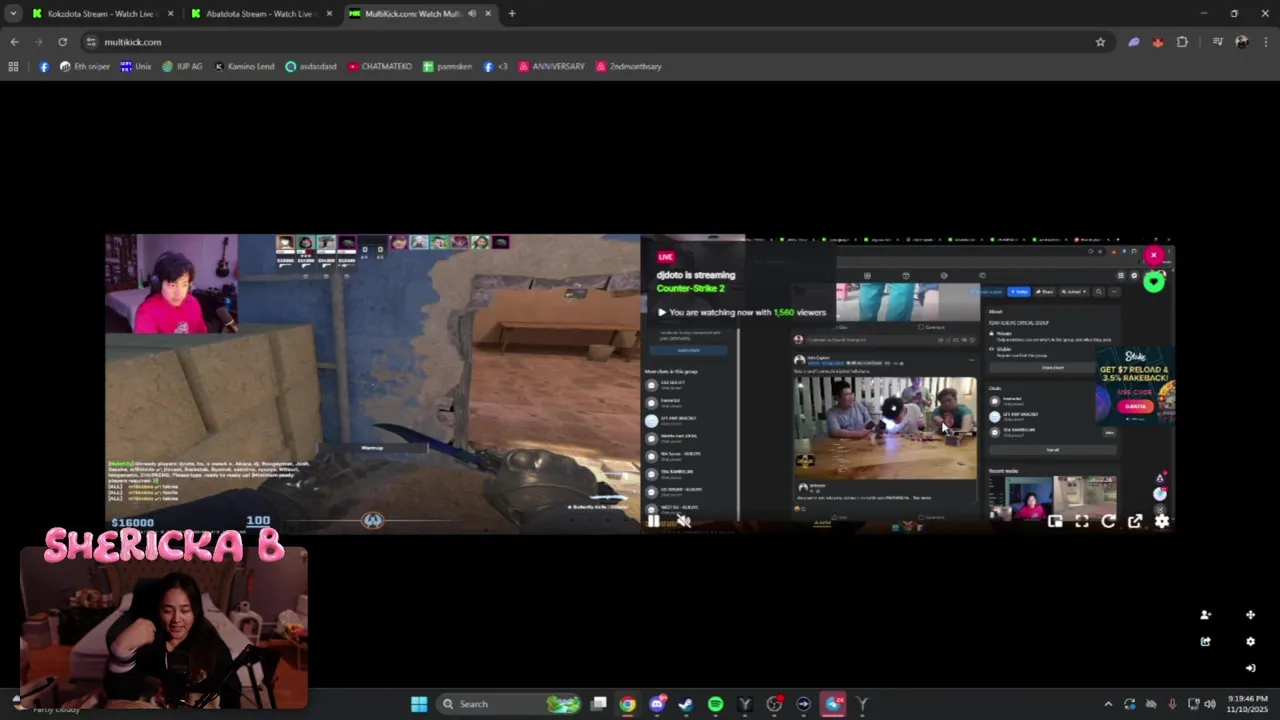Mute the MultiKick tab via speaker icon

point(471,14)
